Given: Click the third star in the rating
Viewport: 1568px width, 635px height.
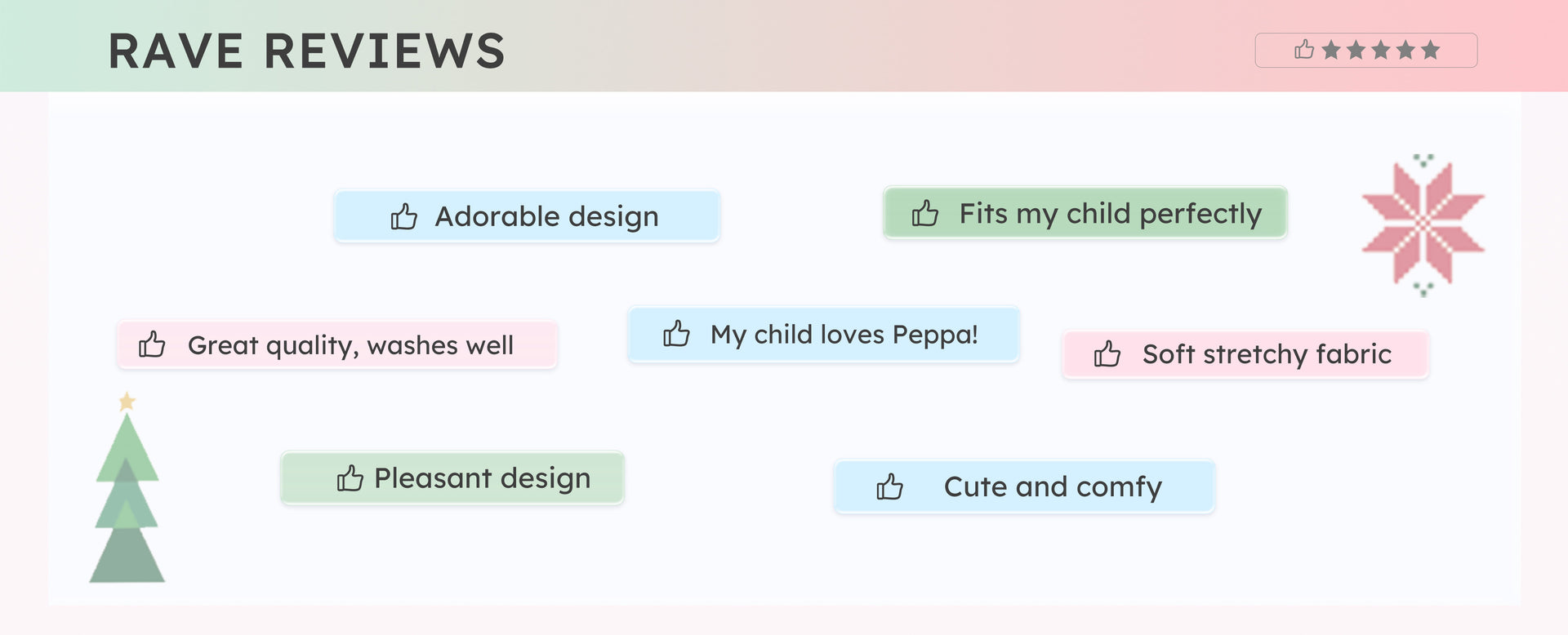Looking at the screenshot, I should 1381,50.
